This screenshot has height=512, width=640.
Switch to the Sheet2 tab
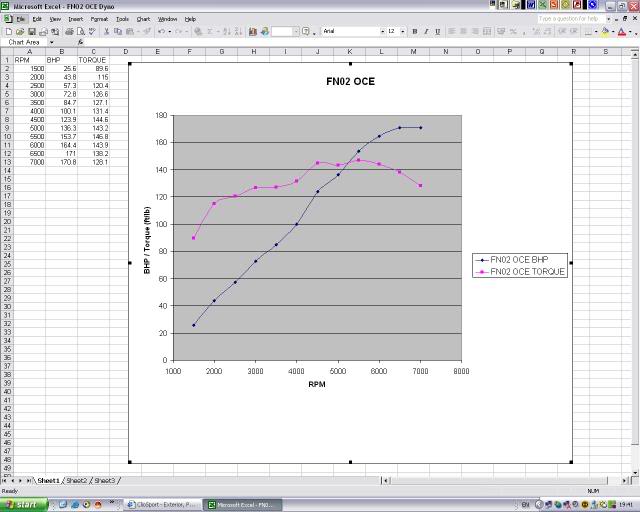(77, 481)
